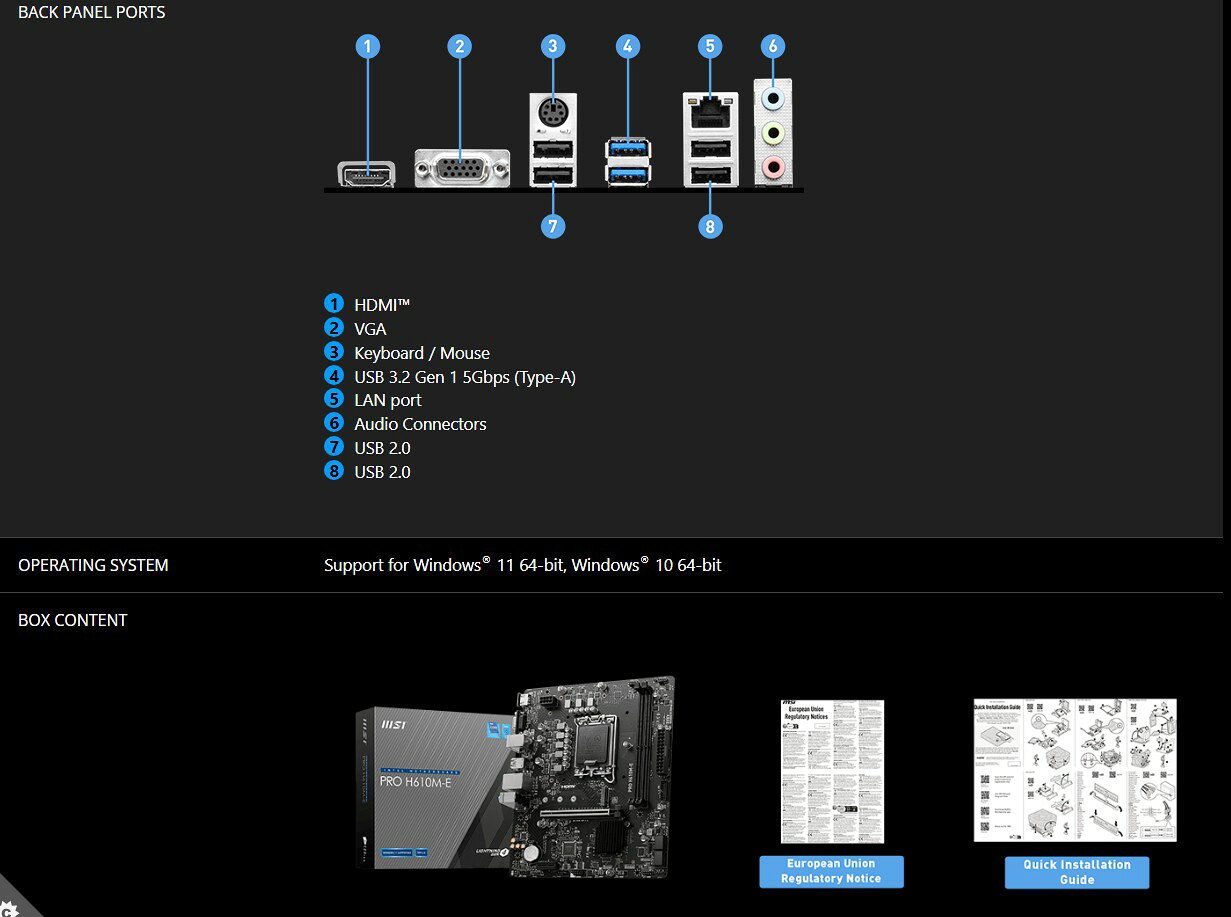Click the VGA port in the diagram
This screenshot has width=1231, height=917.
(462, 167)
